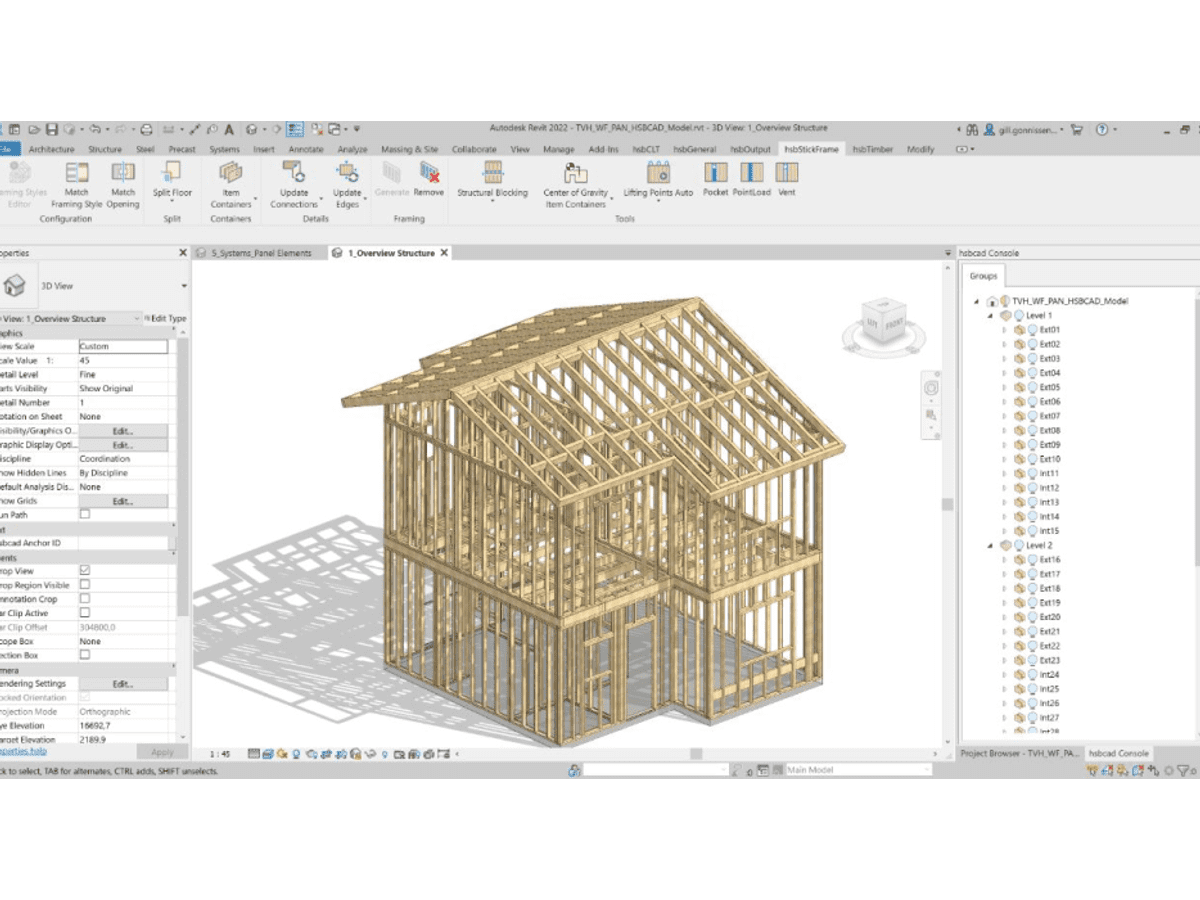Click the Remove framing icon

coord(429,173)
